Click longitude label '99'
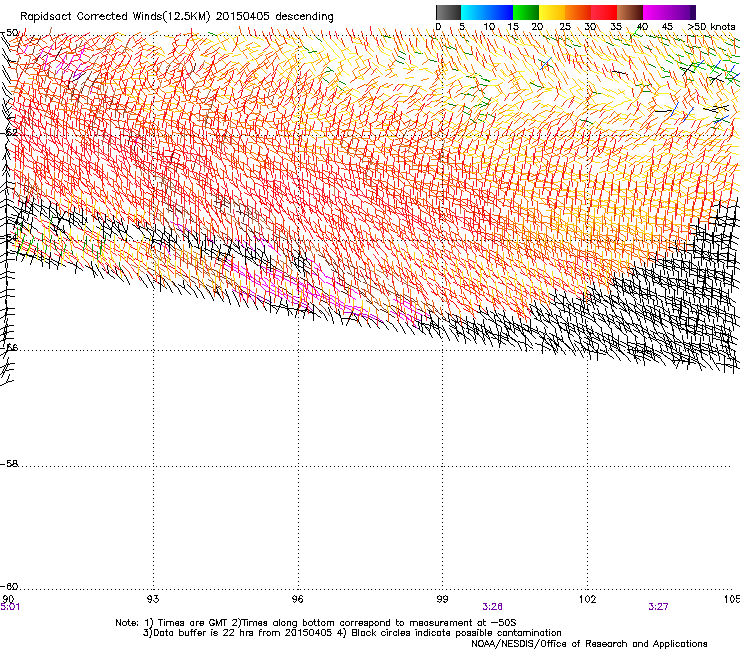The image size is (740, 650). pos(442,599)
